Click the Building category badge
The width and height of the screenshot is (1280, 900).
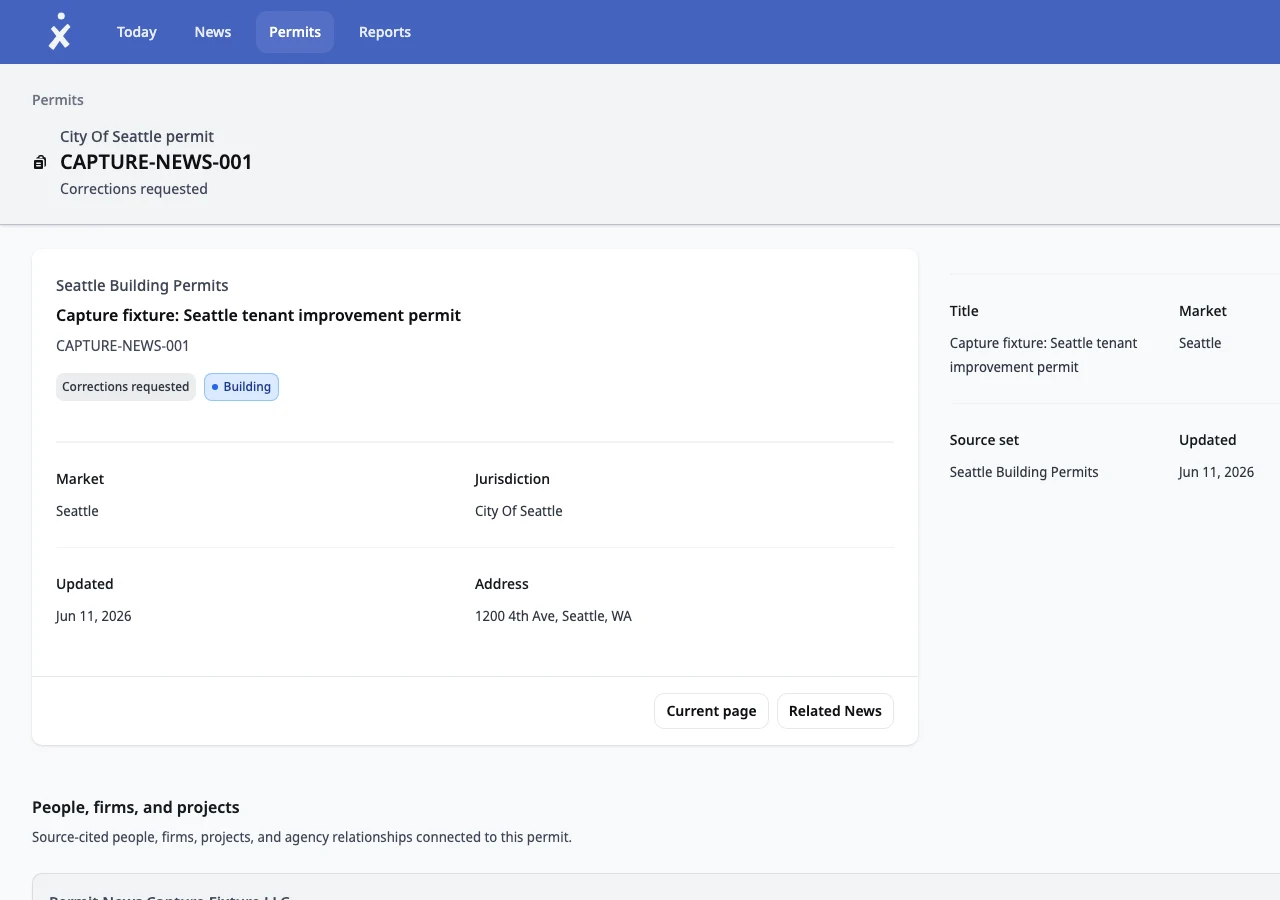click(241, 387)
